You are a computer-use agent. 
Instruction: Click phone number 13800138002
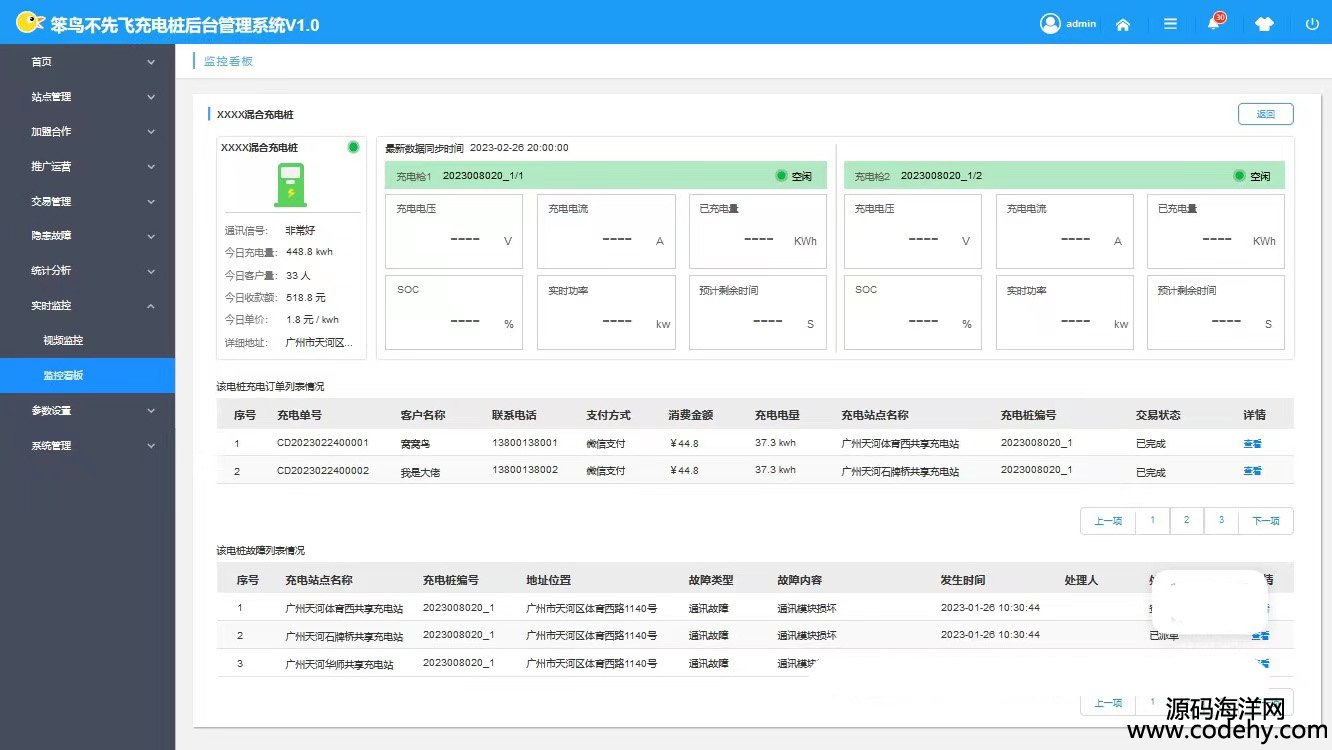525,470
